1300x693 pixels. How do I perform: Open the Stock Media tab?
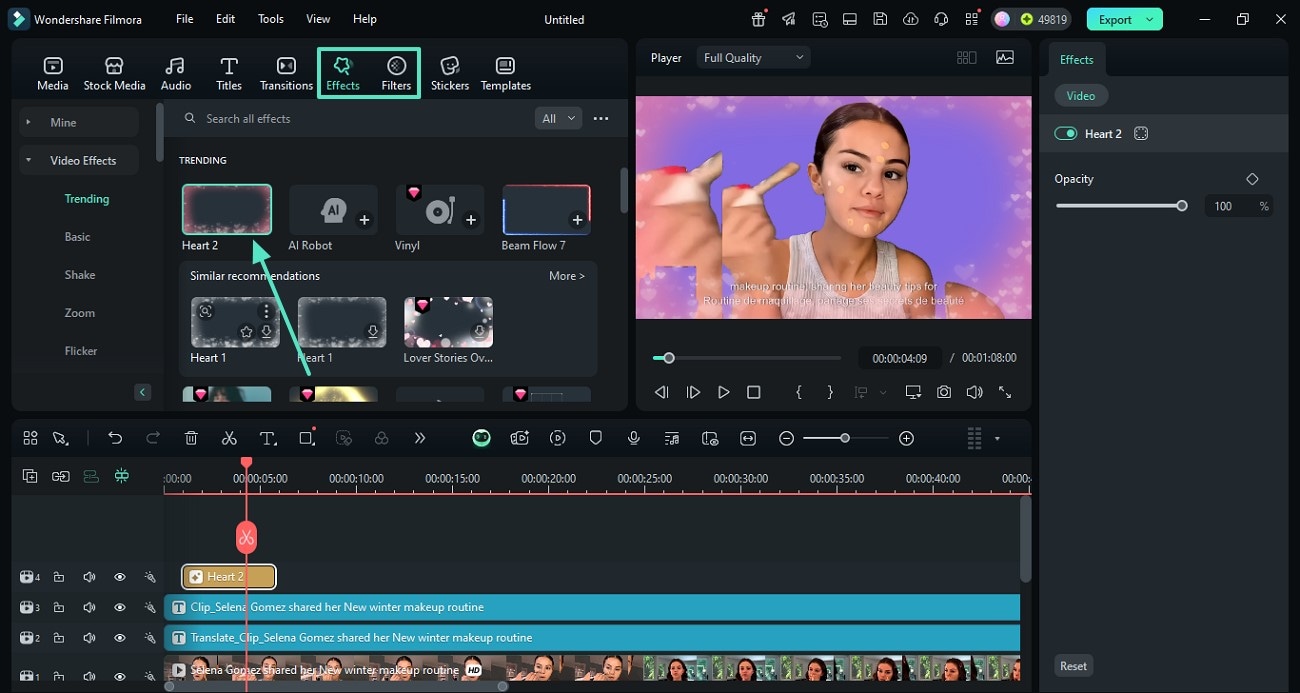coord(114,74)
